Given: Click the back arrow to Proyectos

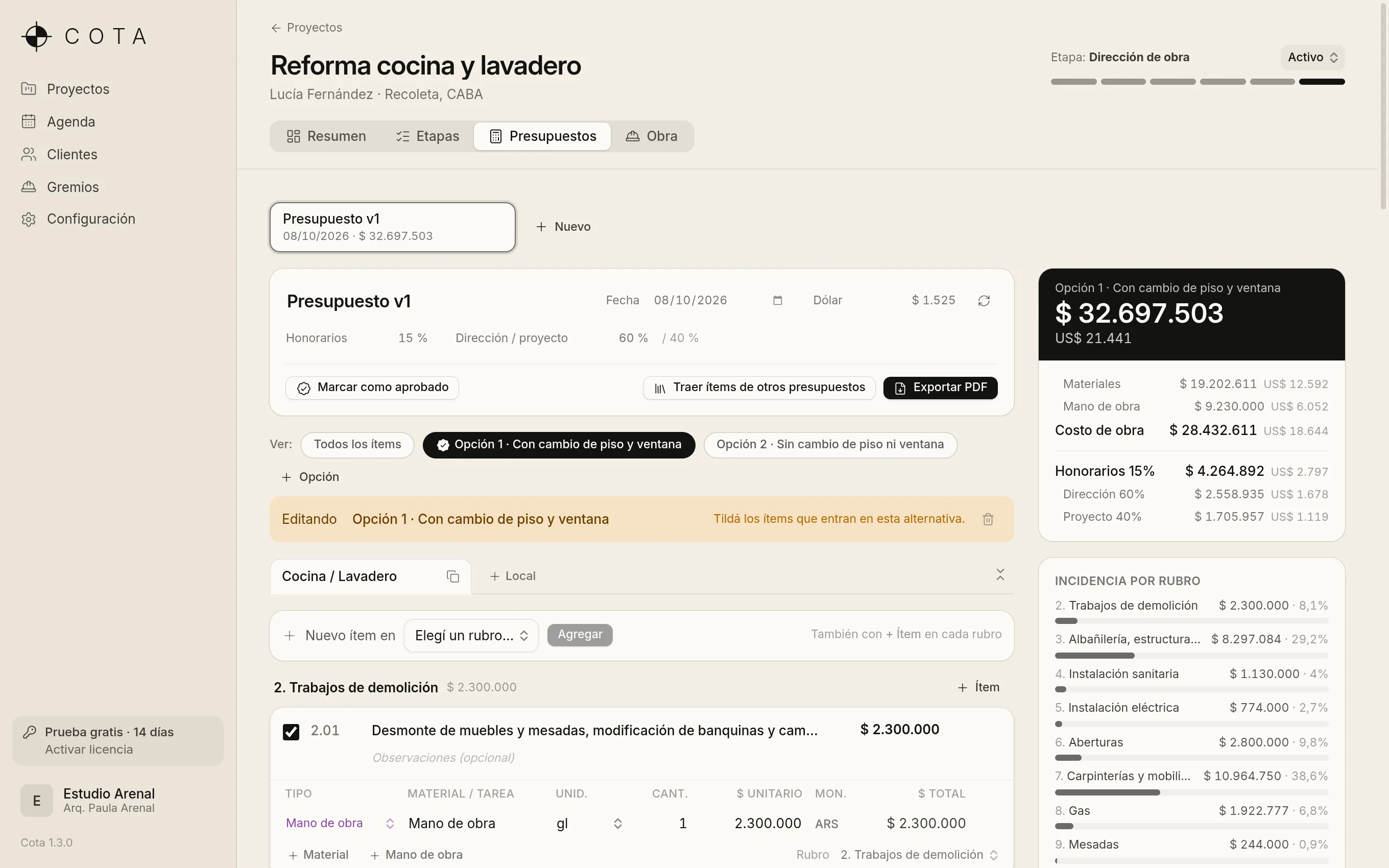Looking at the screenshot, I should 276,28.
